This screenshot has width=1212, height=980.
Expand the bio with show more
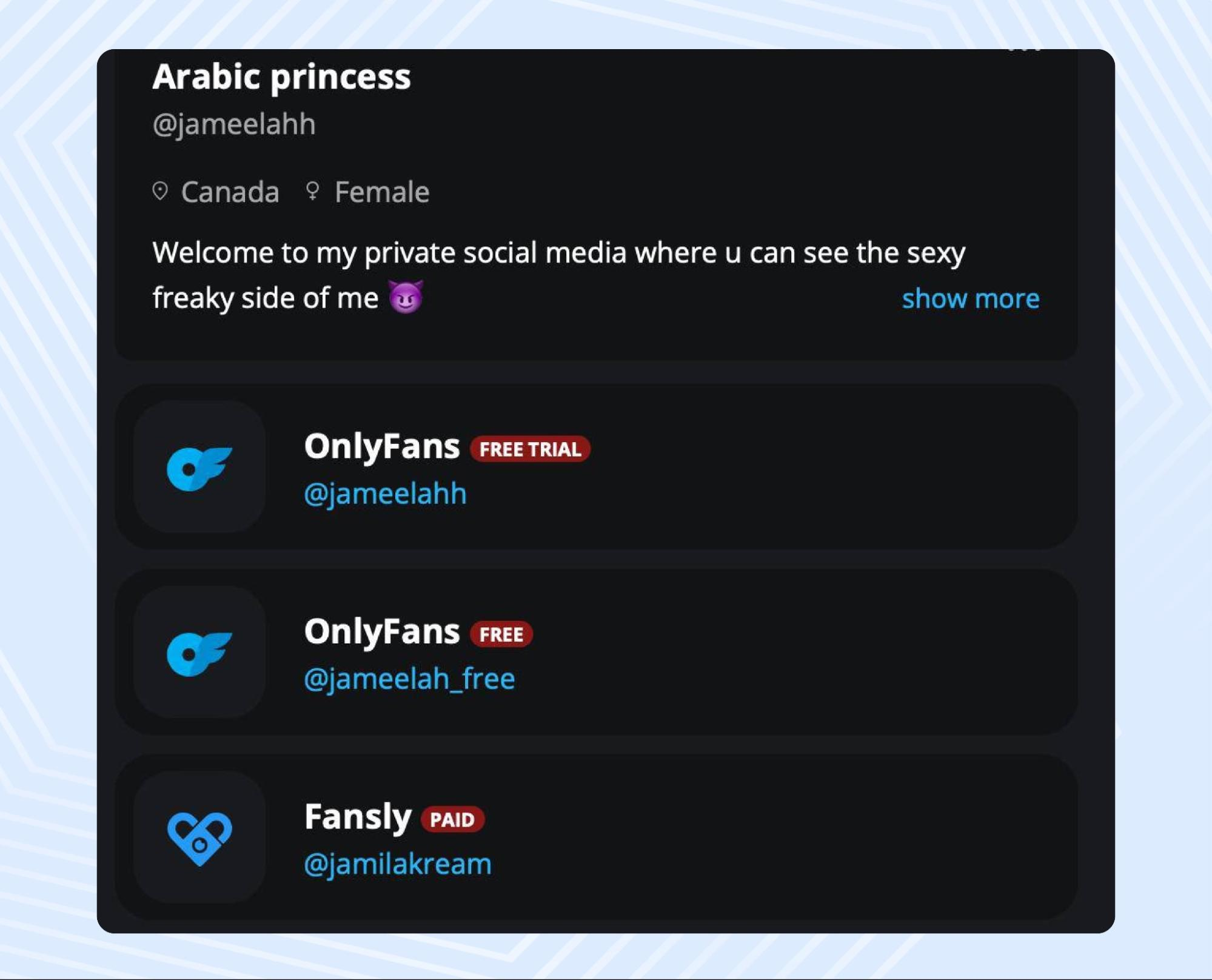pyautogui.click(x=970, y=298)
